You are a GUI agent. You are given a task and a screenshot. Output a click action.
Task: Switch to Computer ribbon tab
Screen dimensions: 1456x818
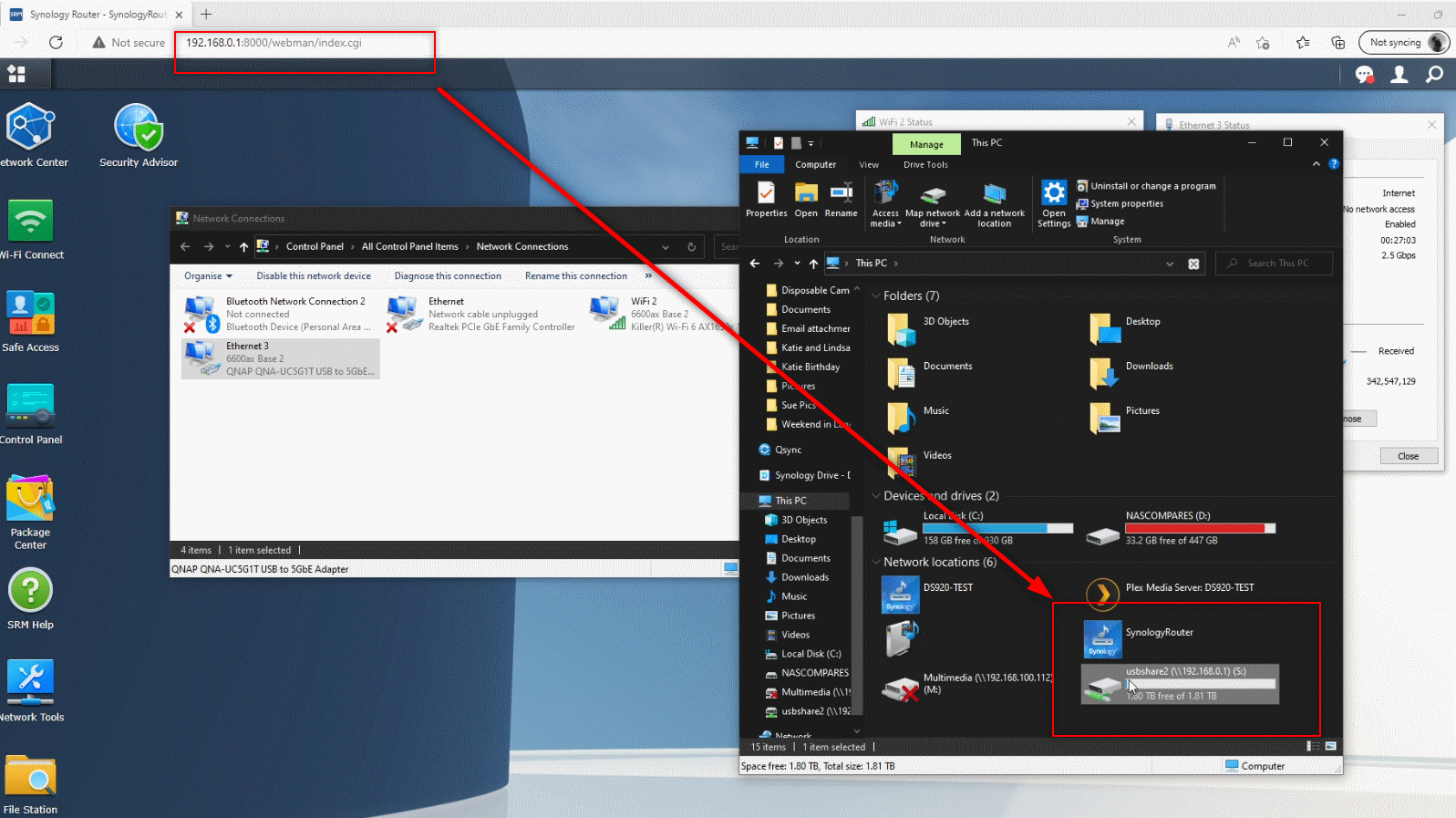tap(815, 165)
